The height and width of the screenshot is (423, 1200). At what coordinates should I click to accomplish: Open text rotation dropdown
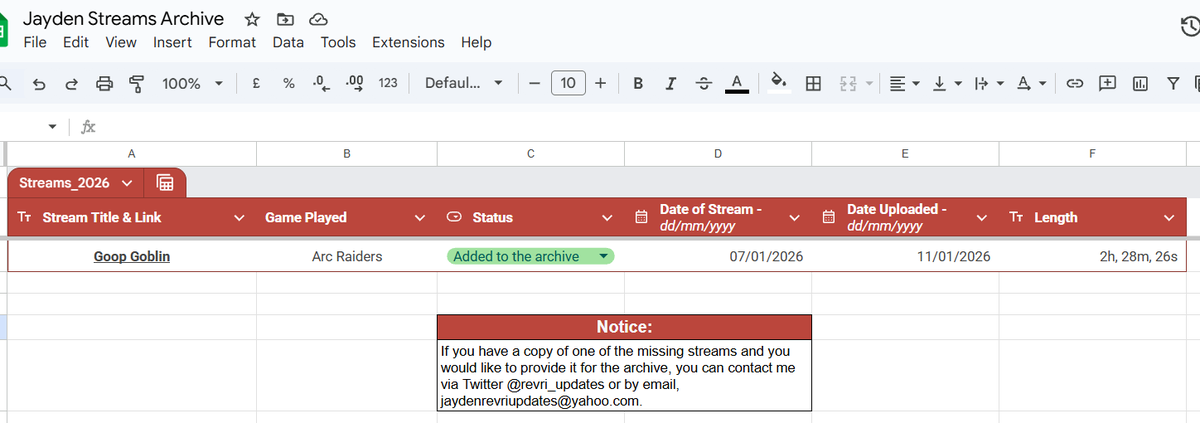[1030, 84]
